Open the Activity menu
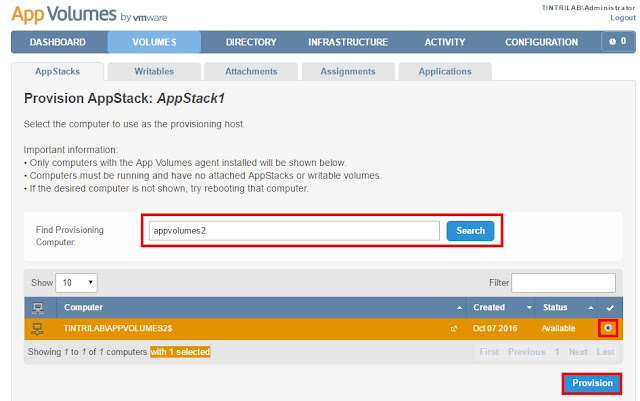 [x=445, y=42]
